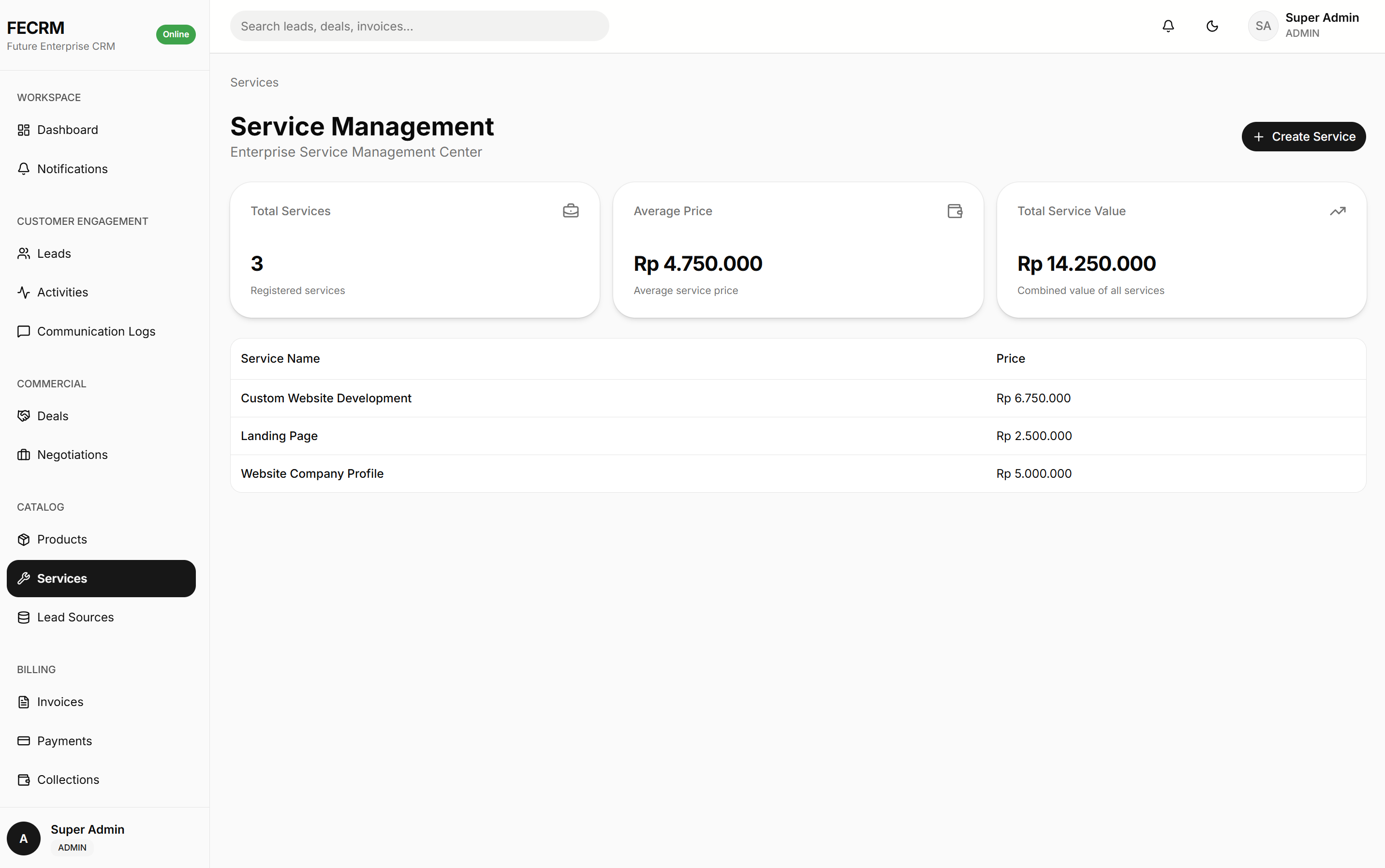Select the Landing Page service row
This screenshot has height=868, width=1385.
point(798,436)
